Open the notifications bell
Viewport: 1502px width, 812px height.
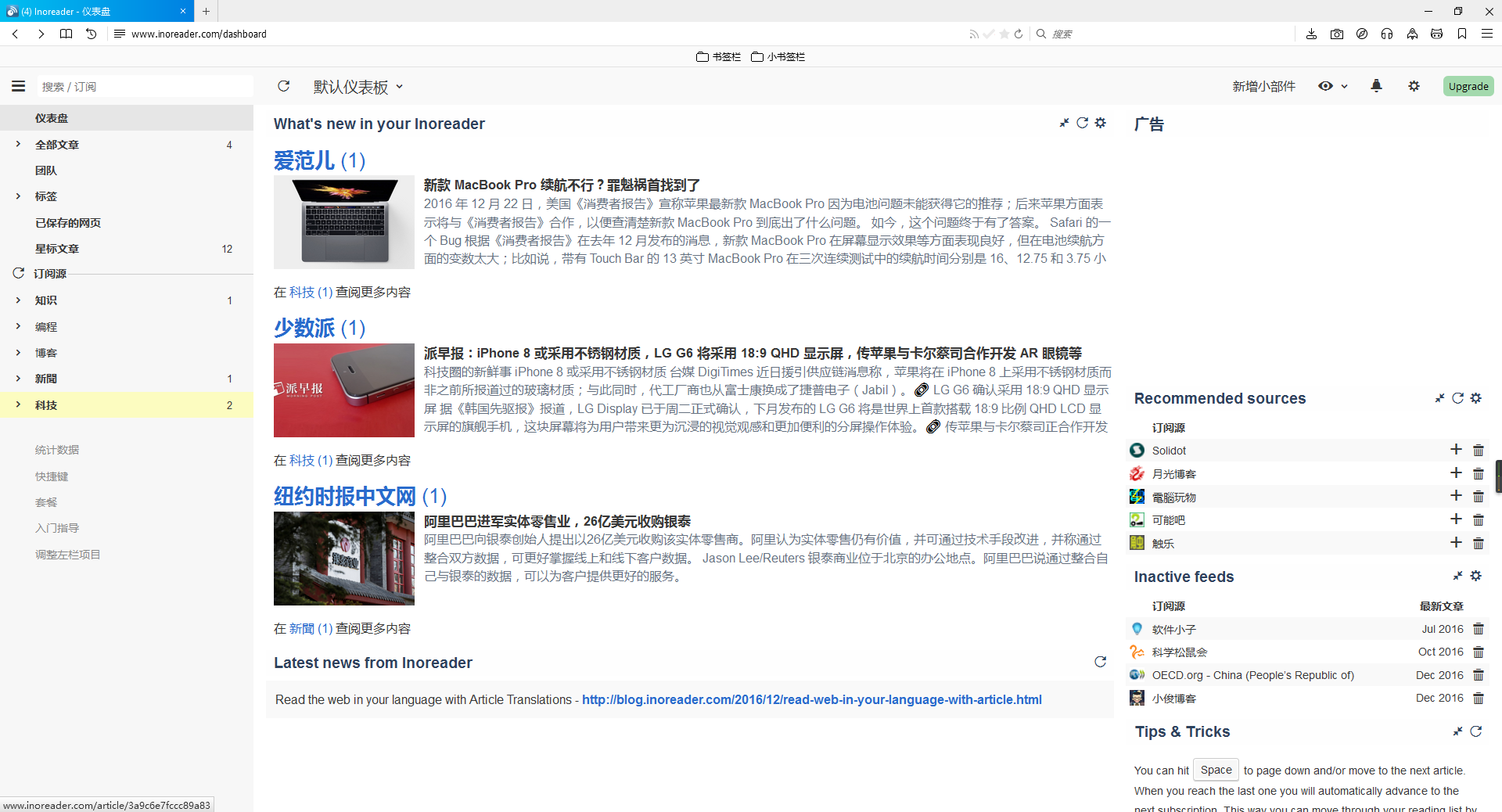coord(1376,86)
